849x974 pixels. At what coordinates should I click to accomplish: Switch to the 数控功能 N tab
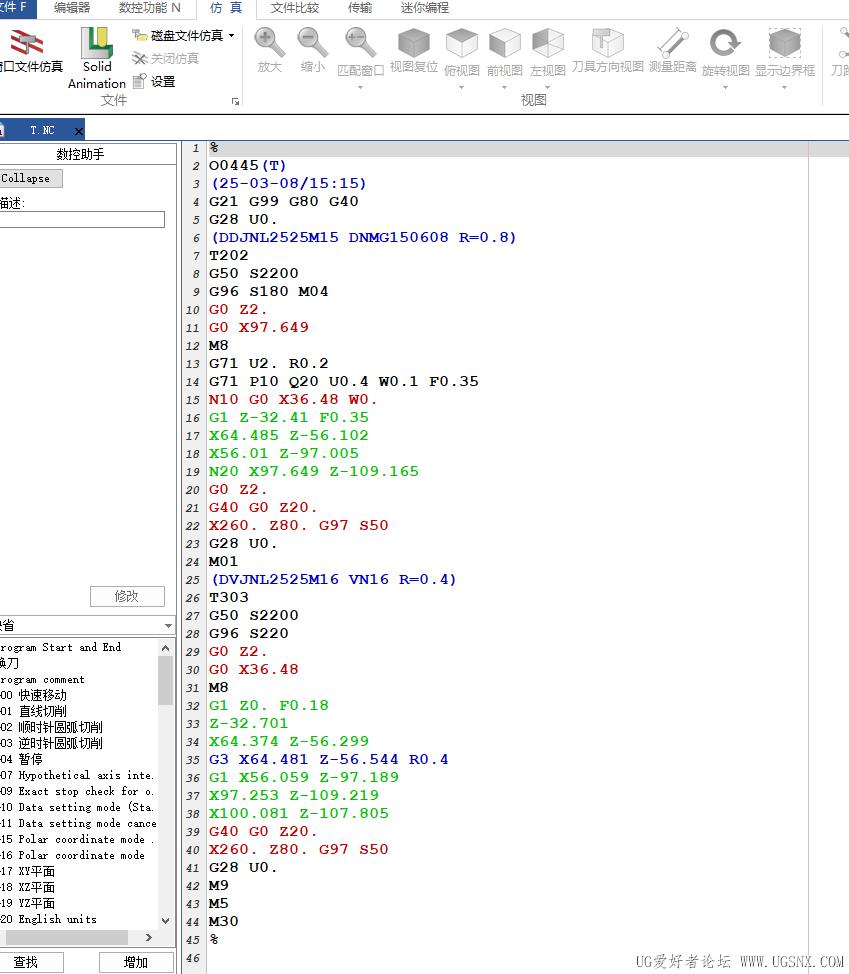click(x=149, y=7)
